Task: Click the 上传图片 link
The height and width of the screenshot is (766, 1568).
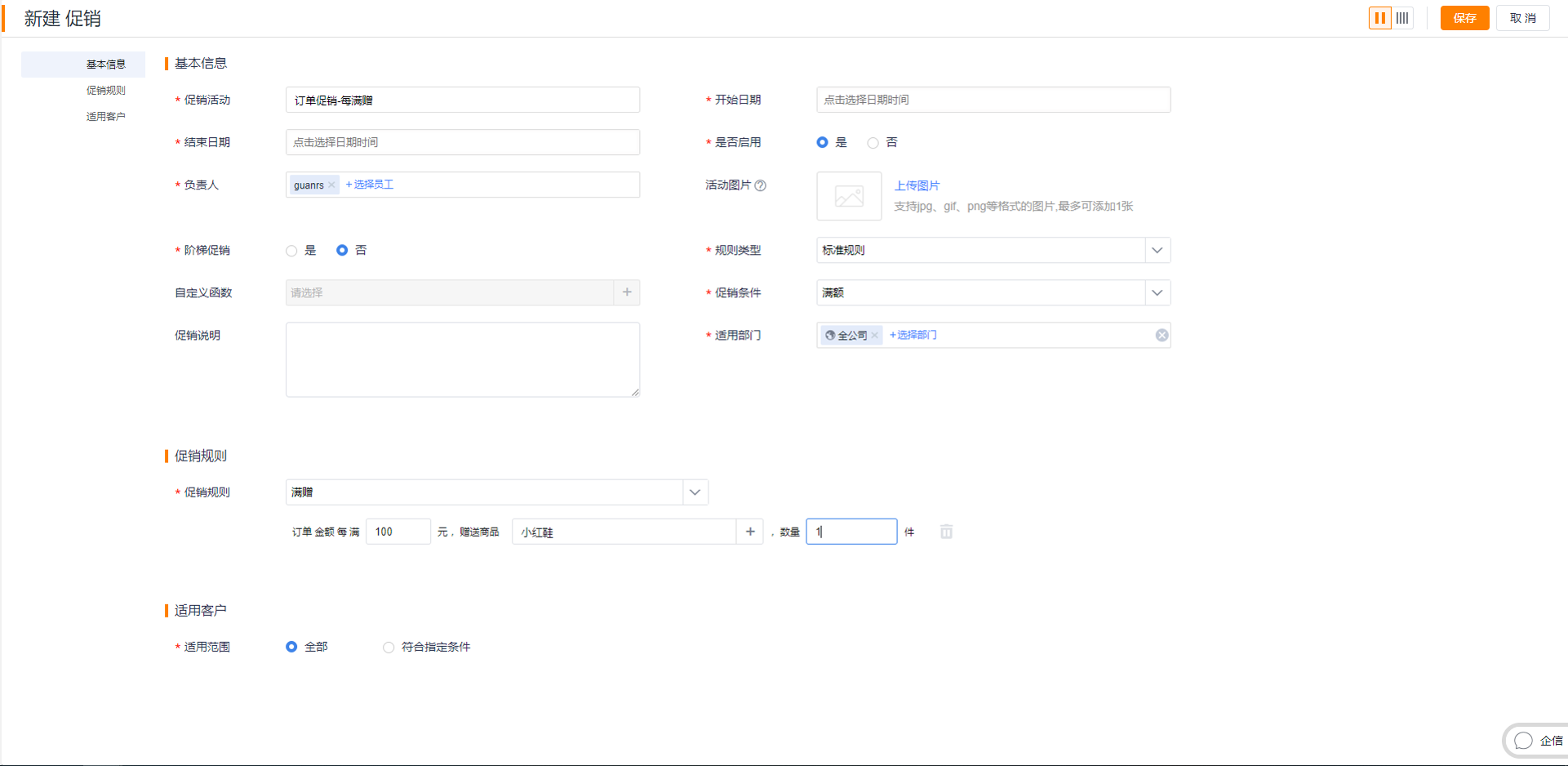Action: pos(917,185)
